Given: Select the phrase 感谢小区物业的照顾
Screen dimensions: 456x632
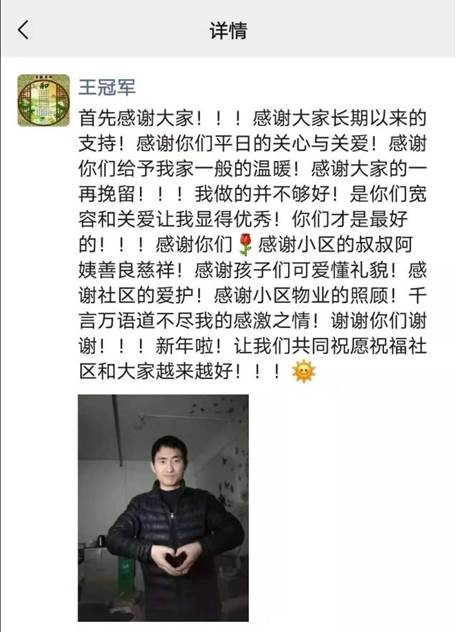Looking at the screenshot, I should click(x=301, y=295).
